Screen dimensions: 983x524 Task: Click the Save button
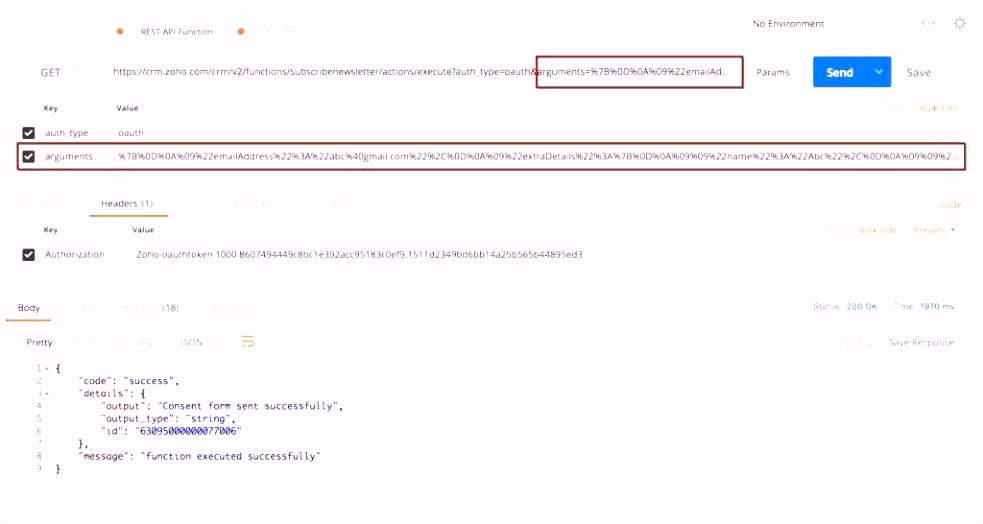click(x=918, y=73)
